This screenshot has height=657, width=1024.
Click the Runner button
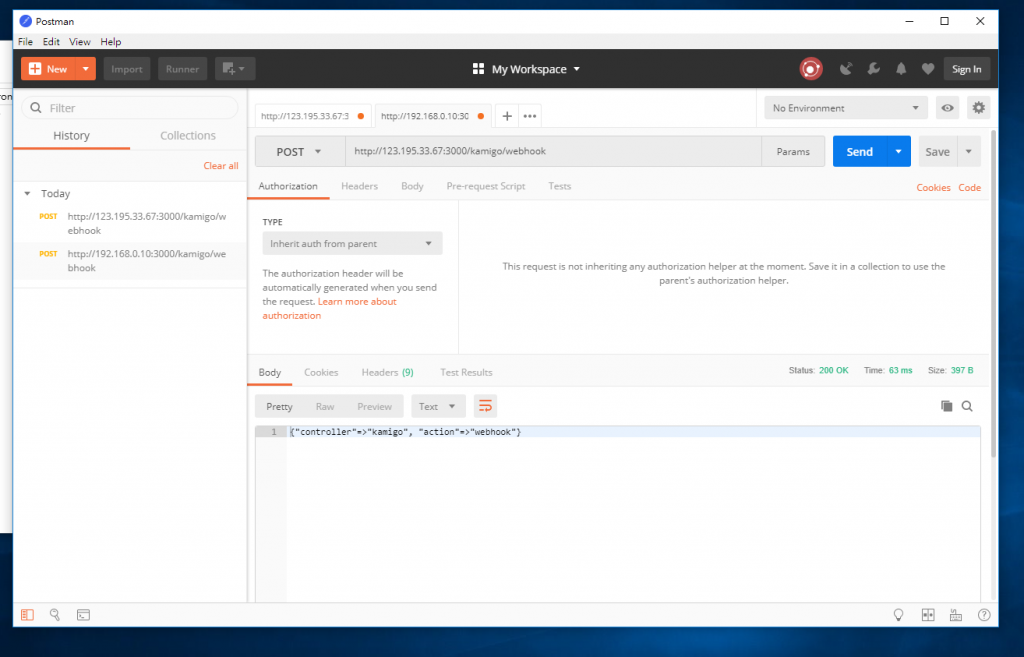click(x=182, y=69)
